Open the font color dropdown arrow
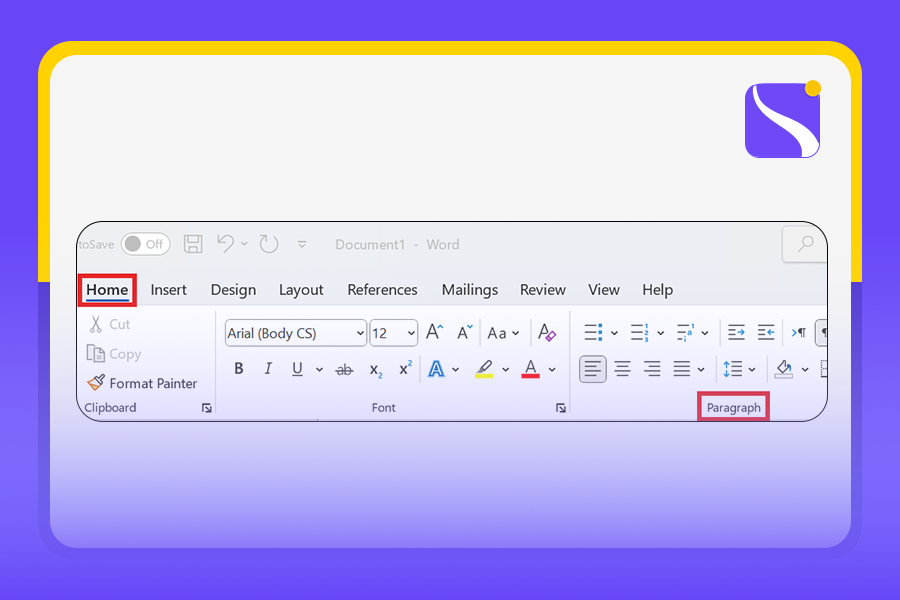The height and width of the screenshot is (600, 900). (x=552, y=370)
